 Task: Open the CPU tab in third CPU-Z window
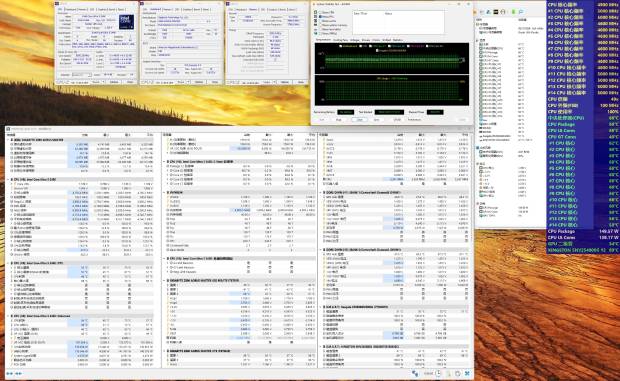232,9
